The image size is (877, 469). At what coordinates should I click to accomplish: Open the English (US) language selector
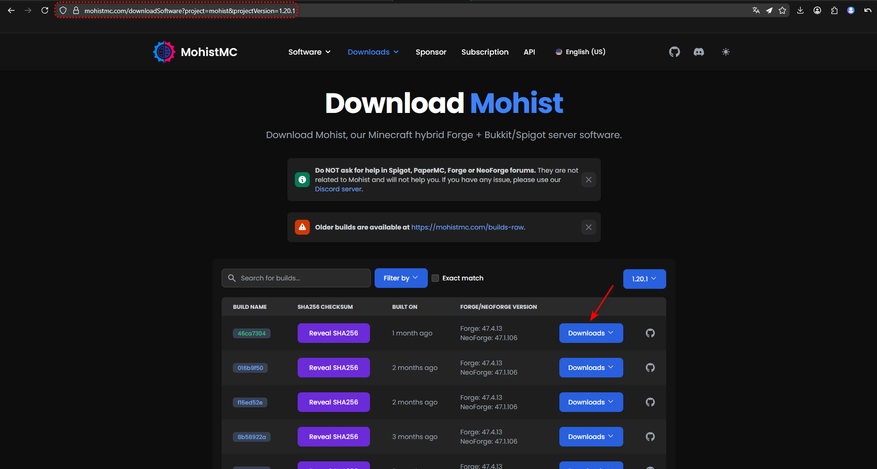coord(580,52)
